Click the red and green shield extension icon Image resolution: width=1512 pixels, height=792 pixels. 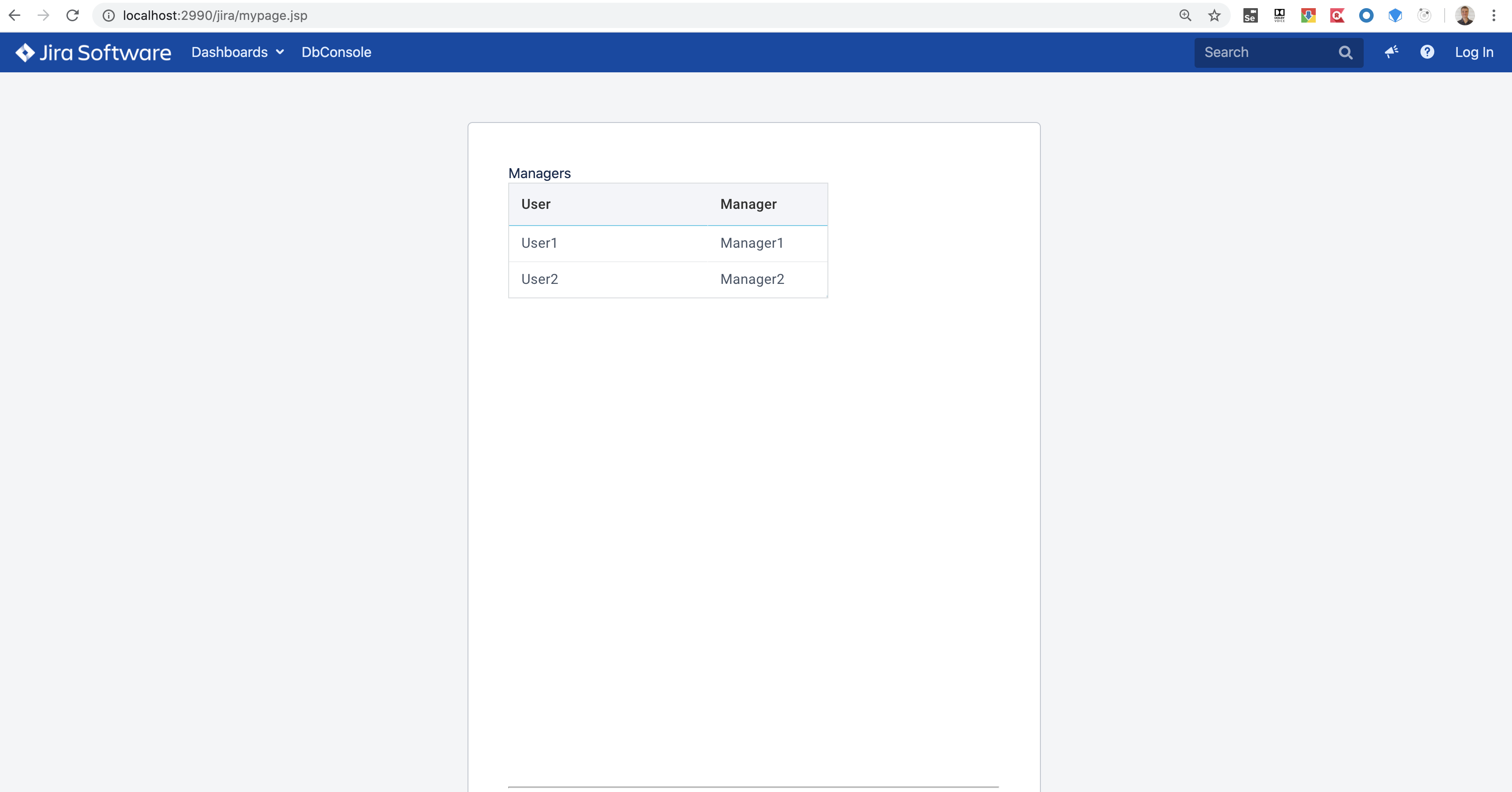point(1309,15)
